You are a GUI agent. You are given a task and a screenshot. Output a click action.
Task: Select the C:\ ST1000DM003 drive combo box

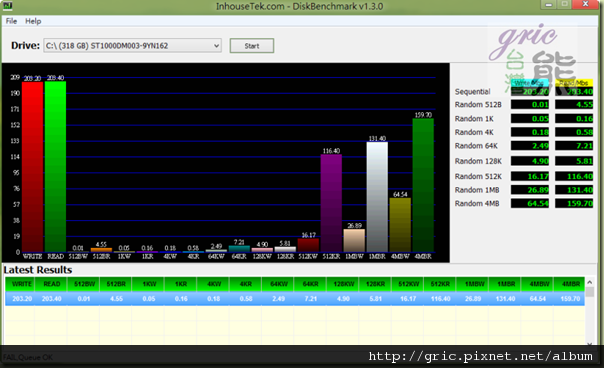(x=132, y=45)
